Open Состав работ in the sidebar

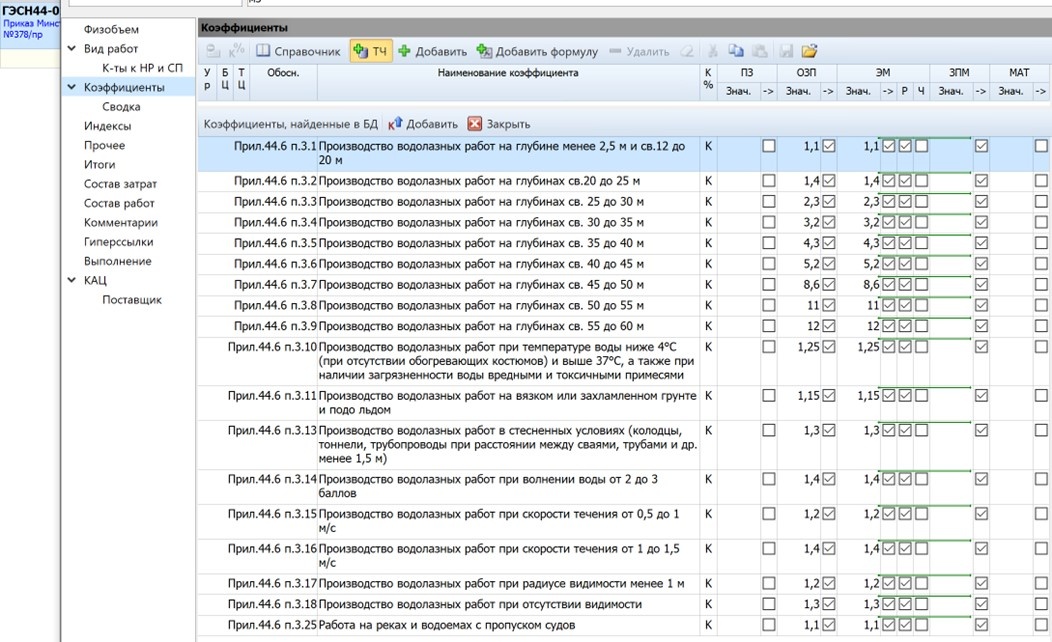coord(119,203)
